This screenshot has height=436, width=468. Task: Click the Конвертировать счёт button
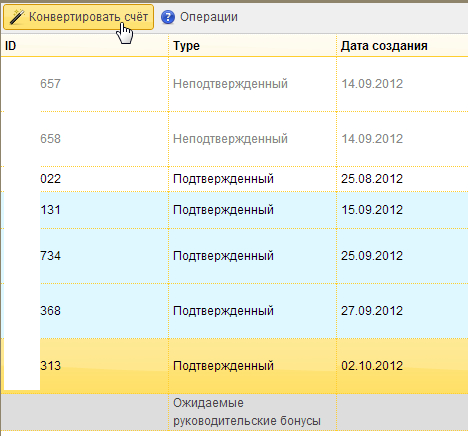coord(78,17)
